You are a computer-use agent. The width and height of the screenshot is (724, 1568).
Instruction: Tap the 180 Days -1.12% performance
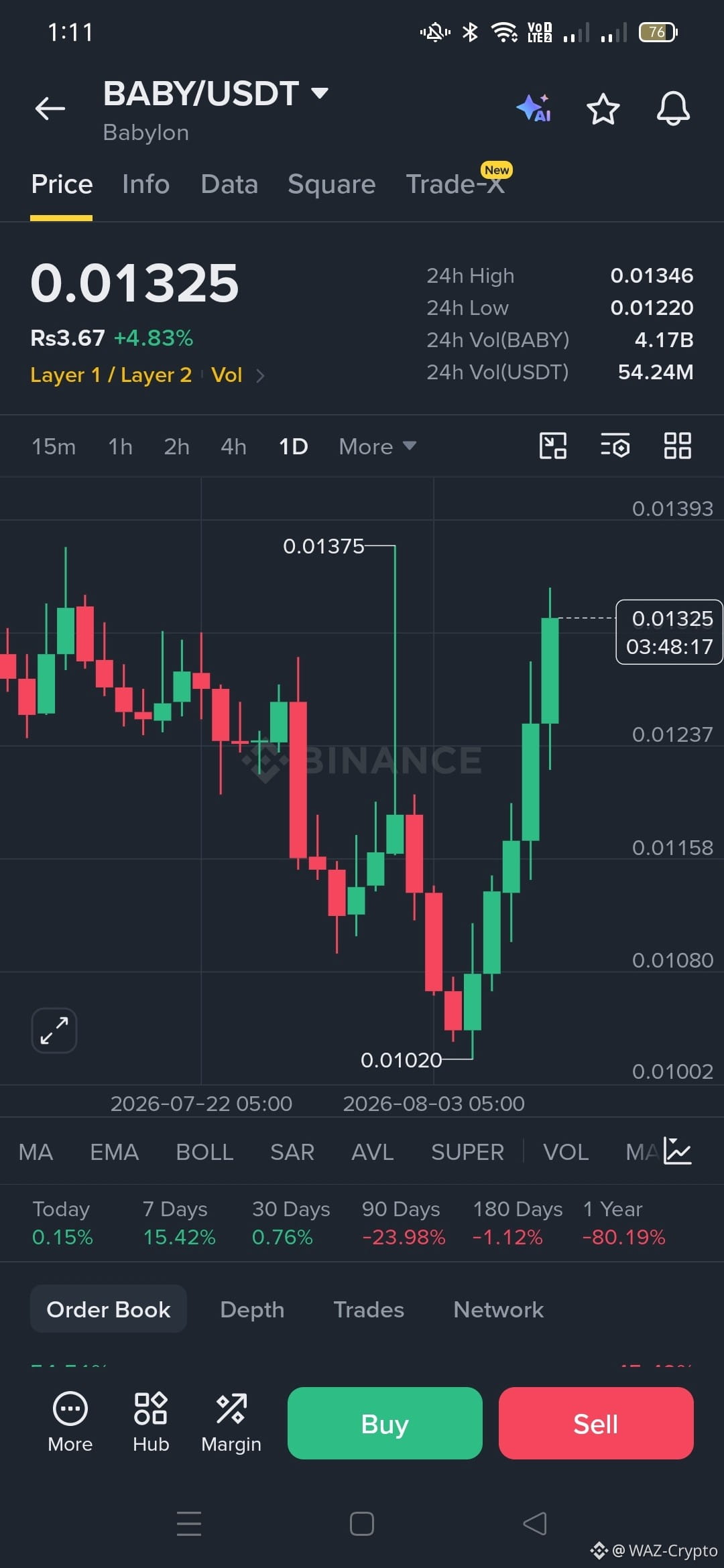point(518,1223)
